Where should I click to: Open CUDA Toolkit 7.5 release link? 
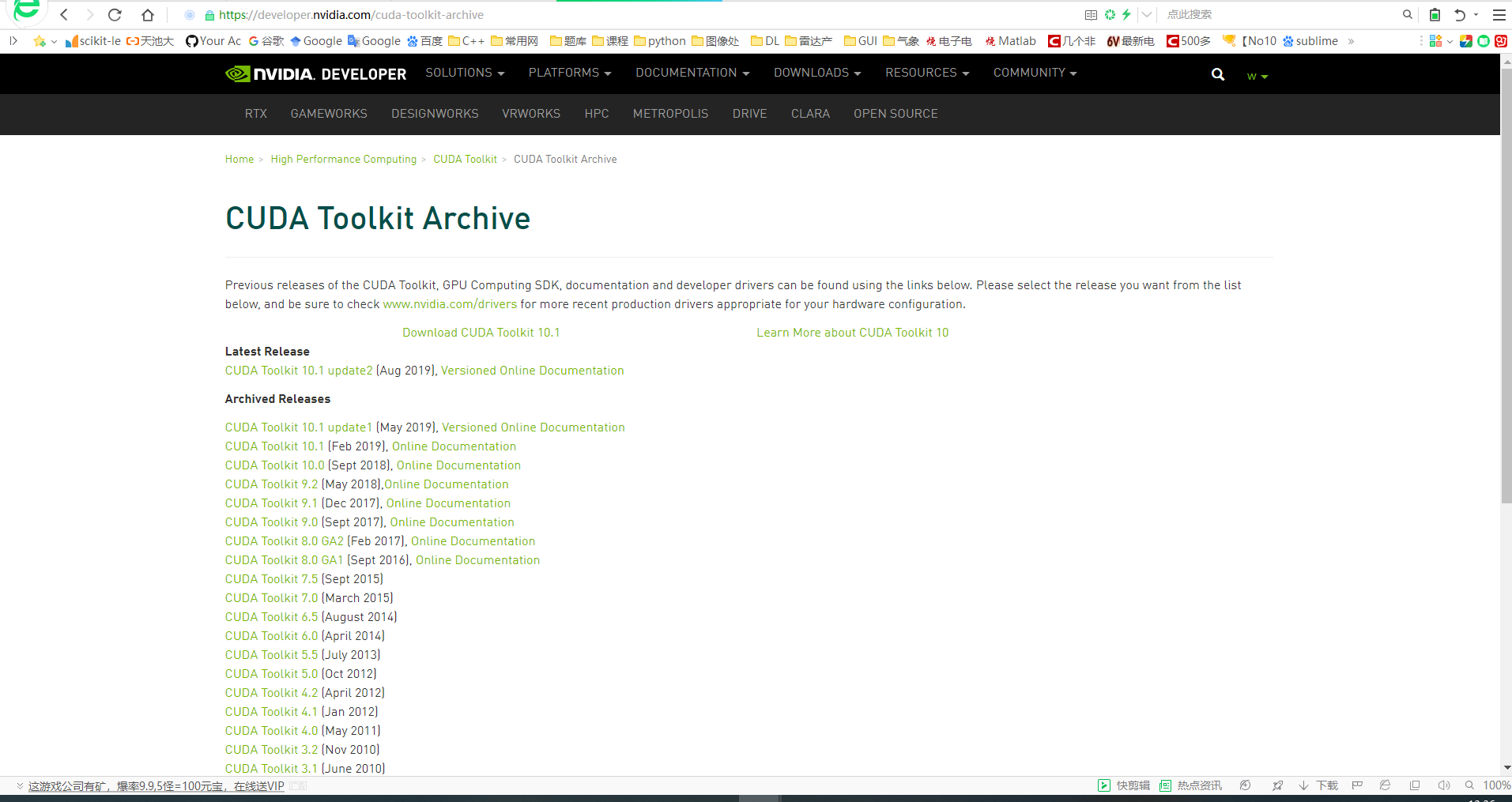[x=271, y=579]
